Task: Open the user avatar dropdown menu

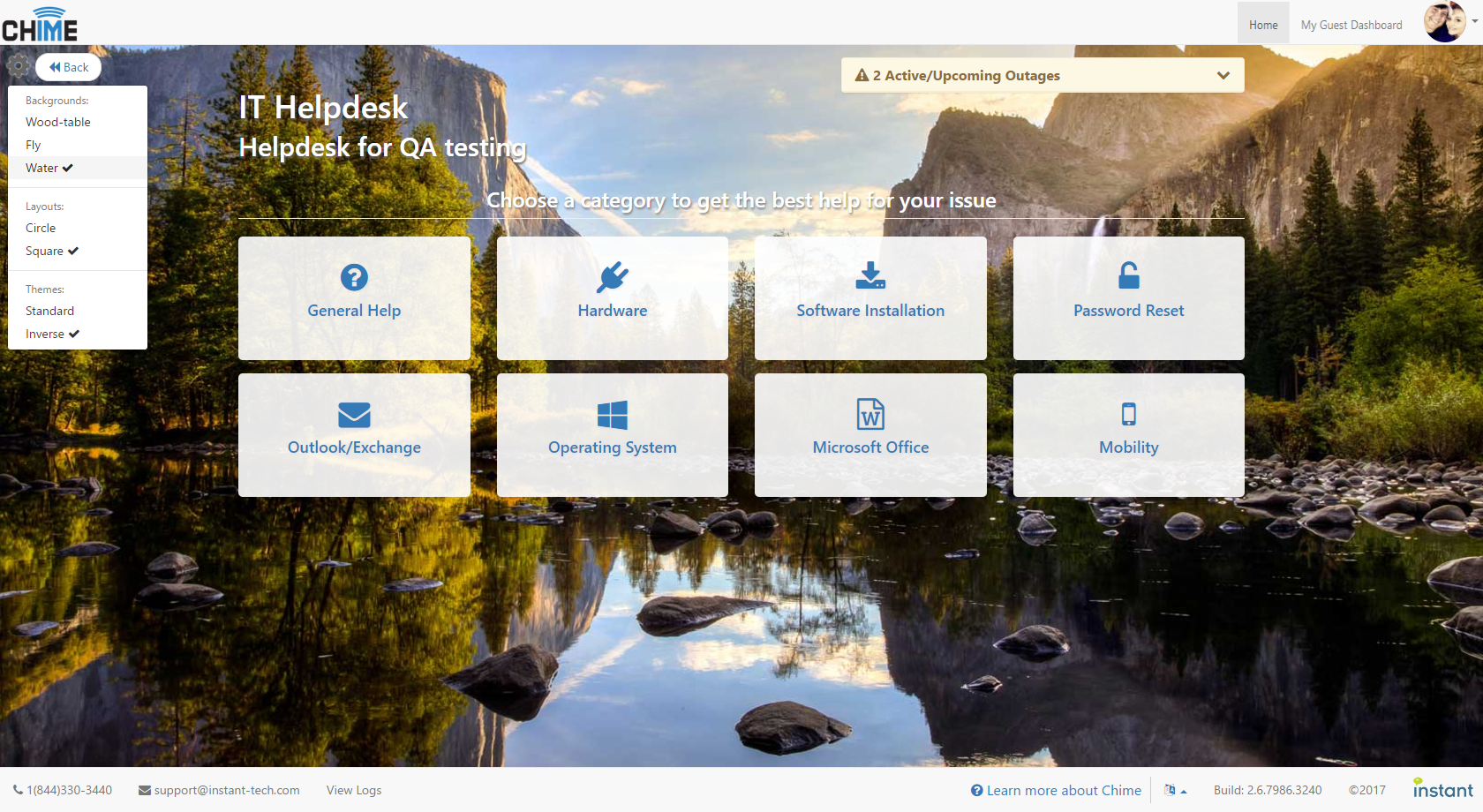Action: (1449, 22)
